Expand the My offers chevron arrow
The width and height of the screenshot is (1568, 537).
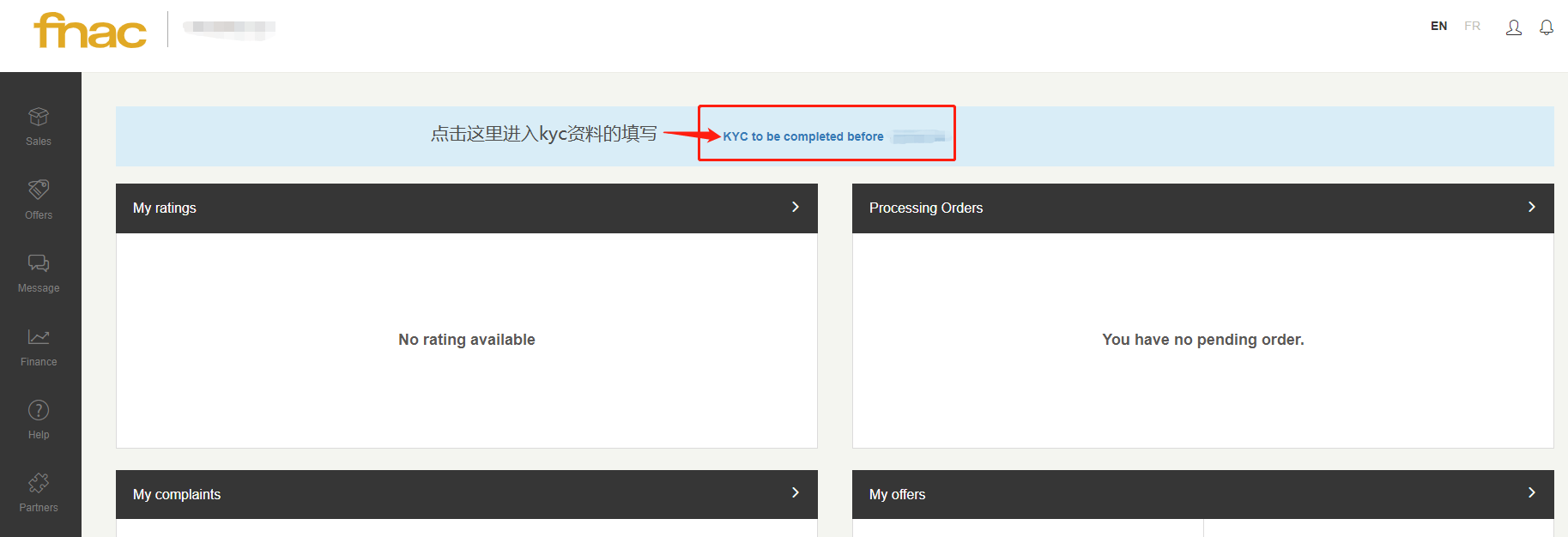[x=1532, y=492]
